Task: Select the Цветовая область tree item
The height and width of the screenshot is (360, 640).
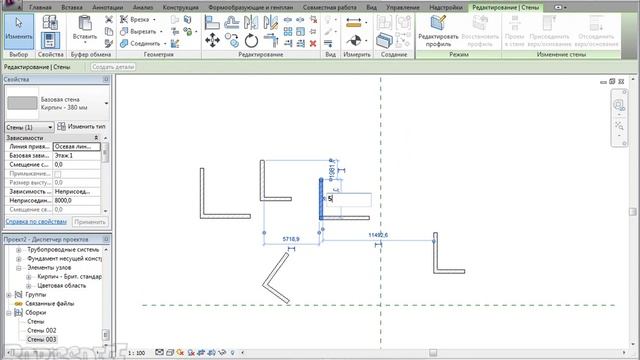Action: click(x=62, y=286)
